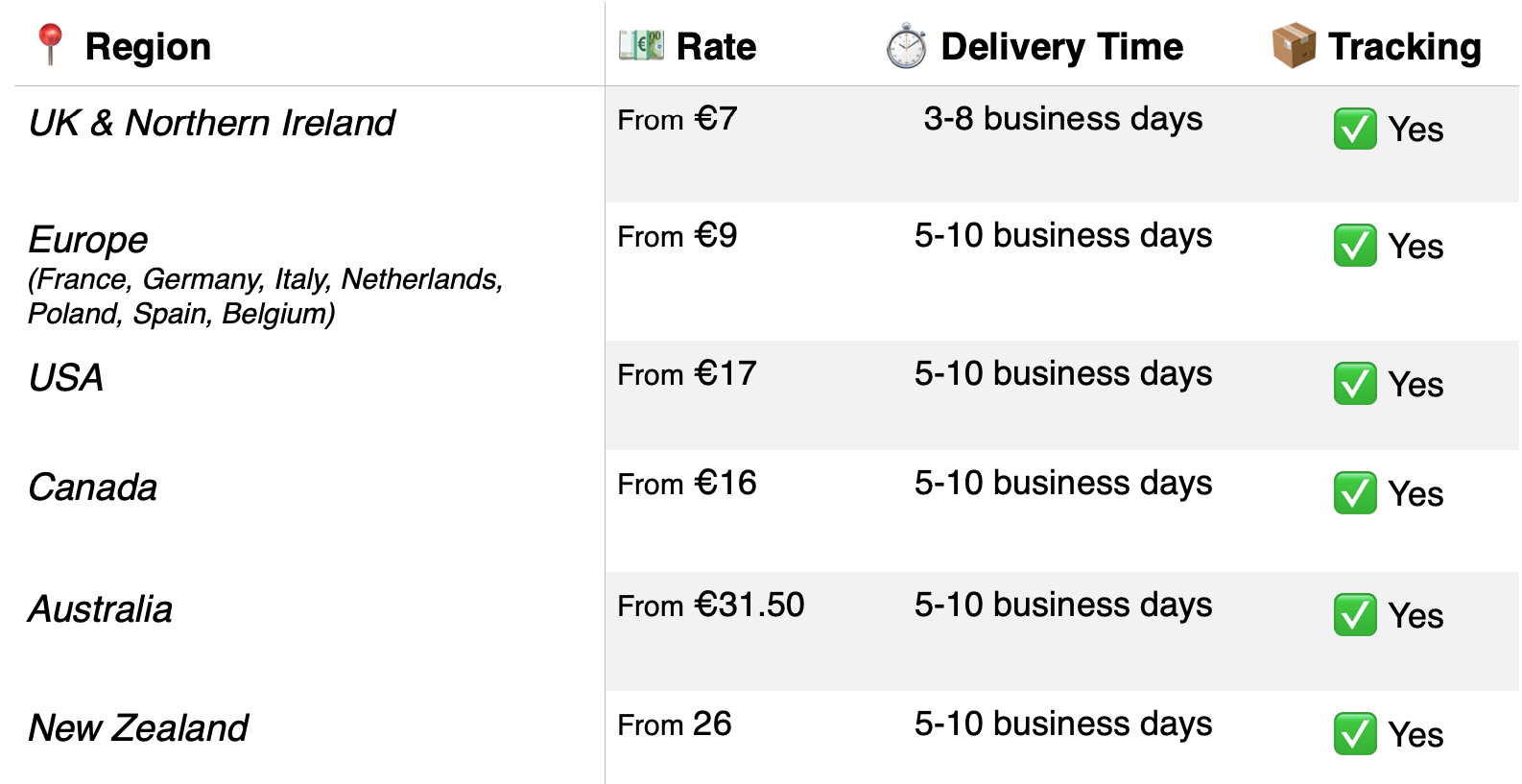
Task: Click the New Zealand region name
Action: click(138, 727)
